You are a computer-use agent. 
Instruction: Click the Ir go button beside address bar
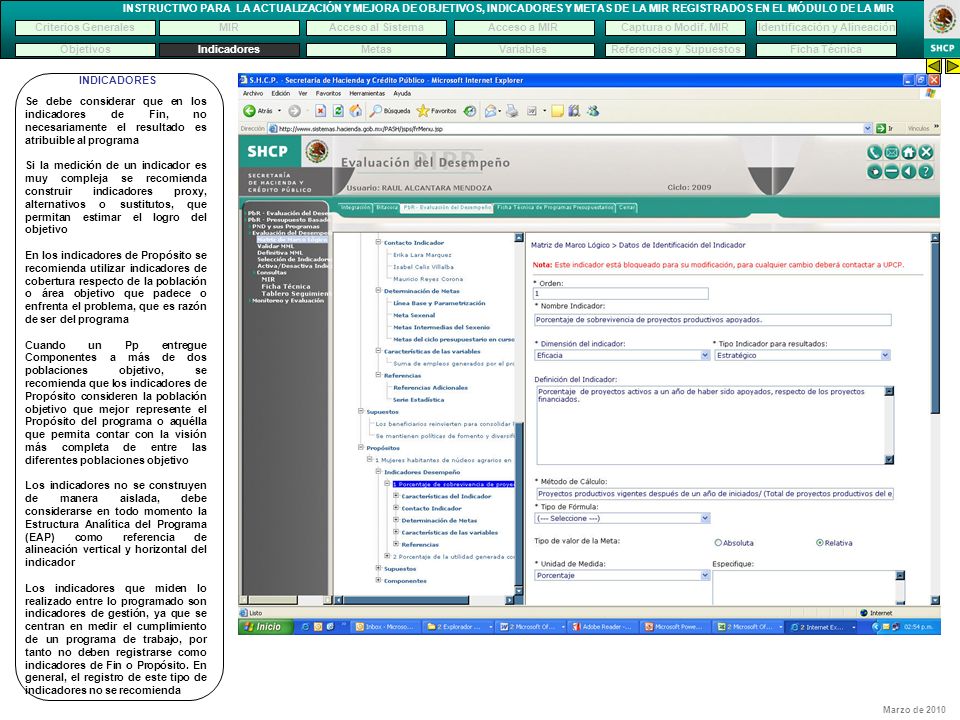coord(885,129)
